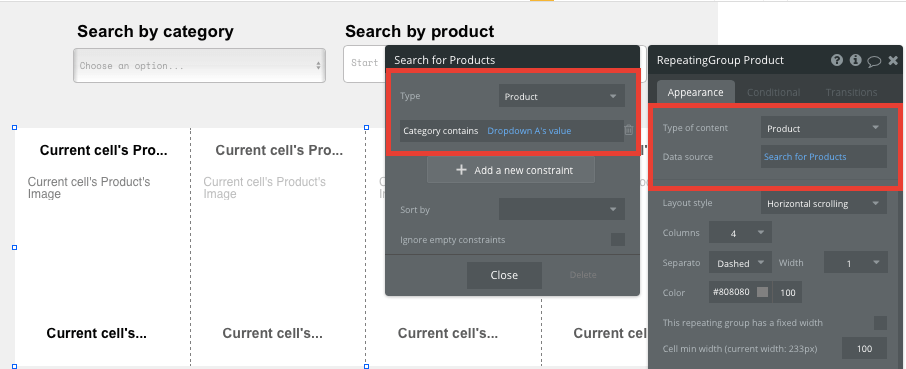Click Add a new constraint button
Image resolution: width=906 pixels, height=369 pixels.
click(x=511, y=170)
